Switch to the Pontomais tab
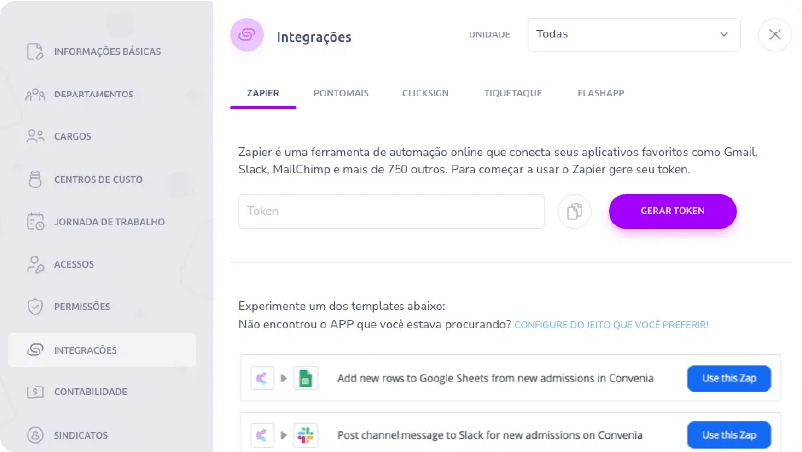 click(x=341, y=94)
